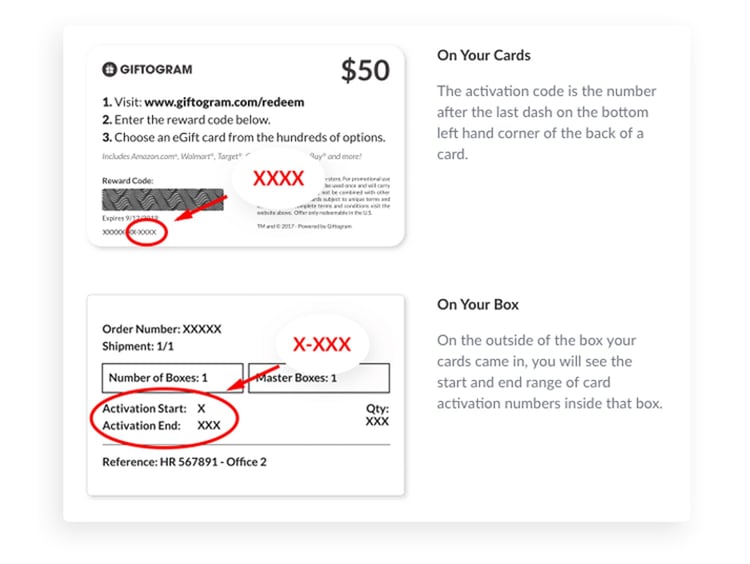This screenshot has height=564, width=750.
Task: Click the red arrow above Activation Start
Action: (253, 378)
